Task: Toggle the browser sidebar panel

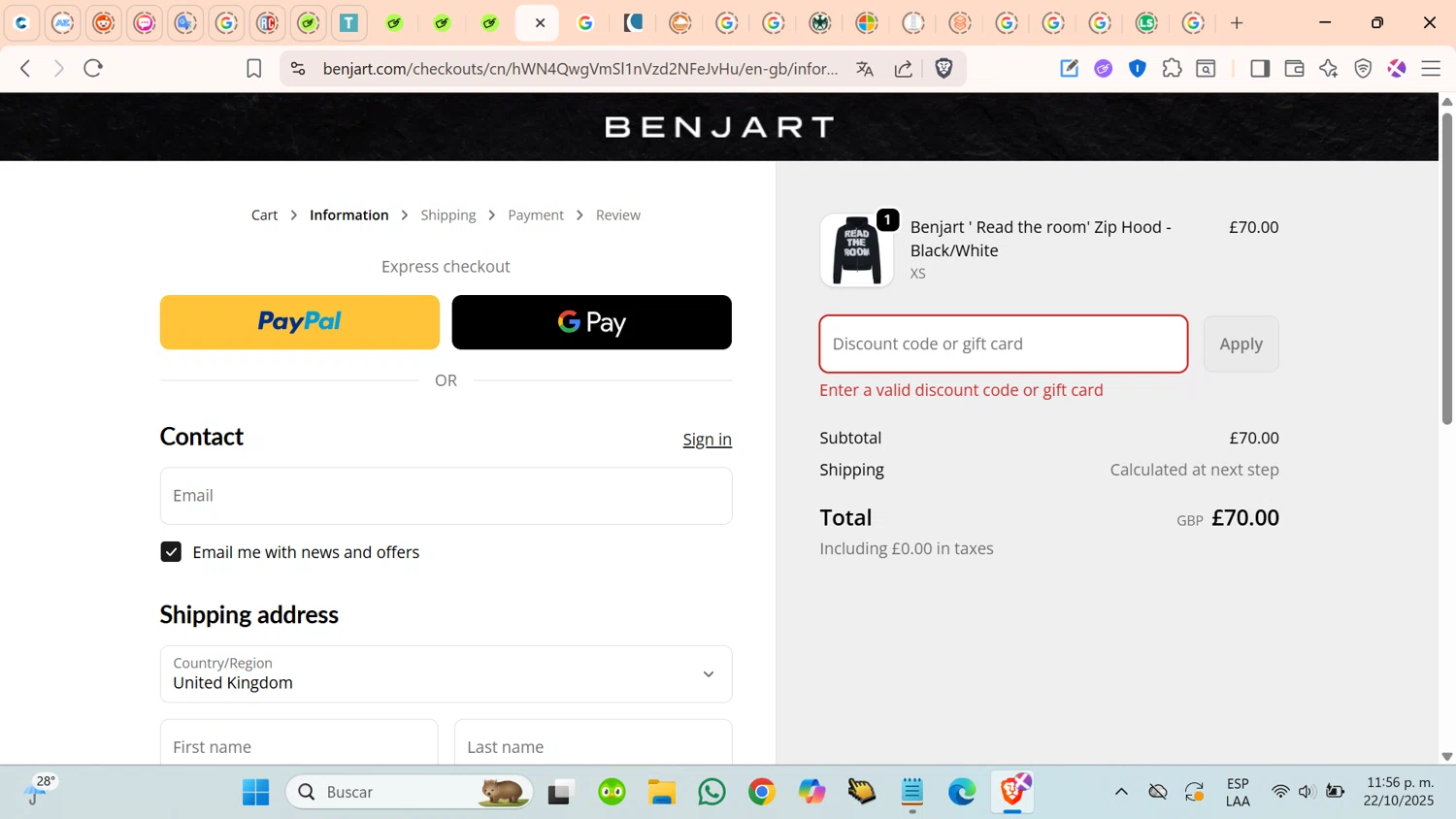Action: click(x=1260, y=68)
